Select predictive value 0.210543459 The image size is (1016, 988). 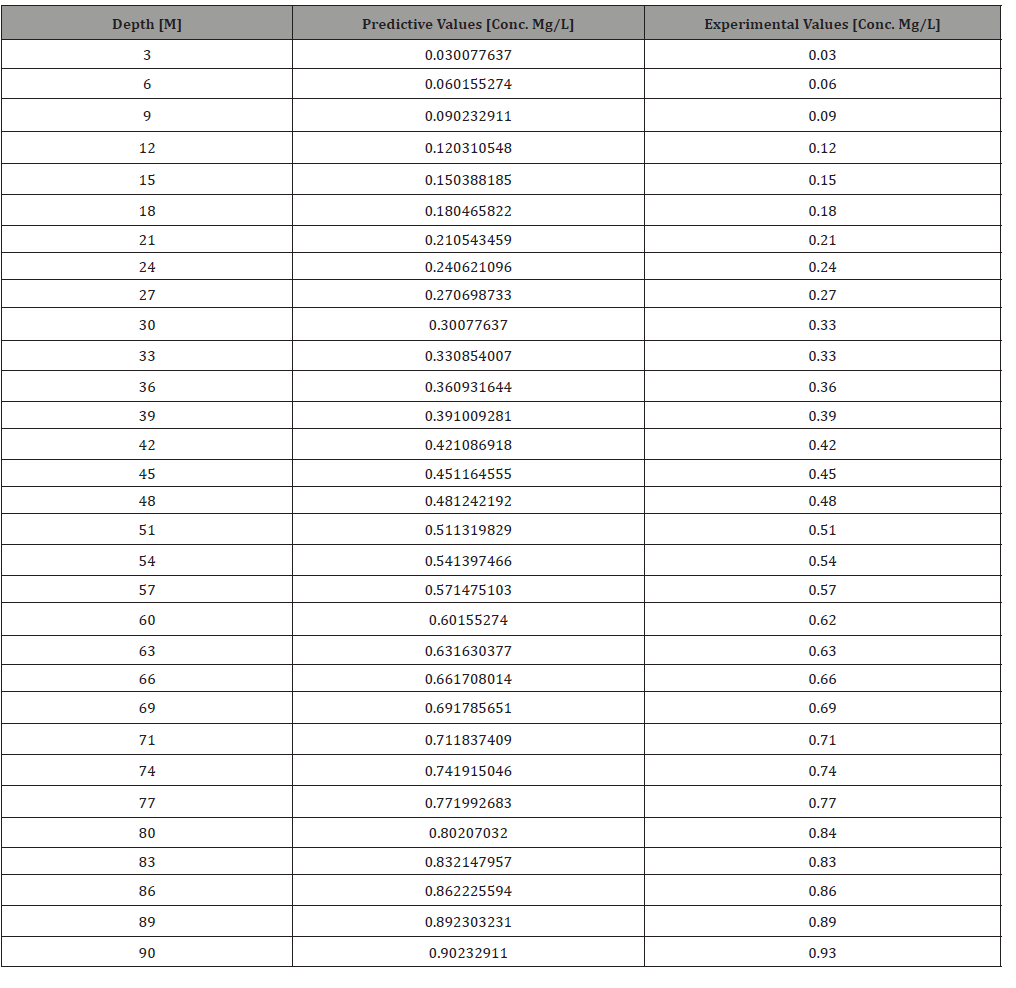tap(468, 240)
